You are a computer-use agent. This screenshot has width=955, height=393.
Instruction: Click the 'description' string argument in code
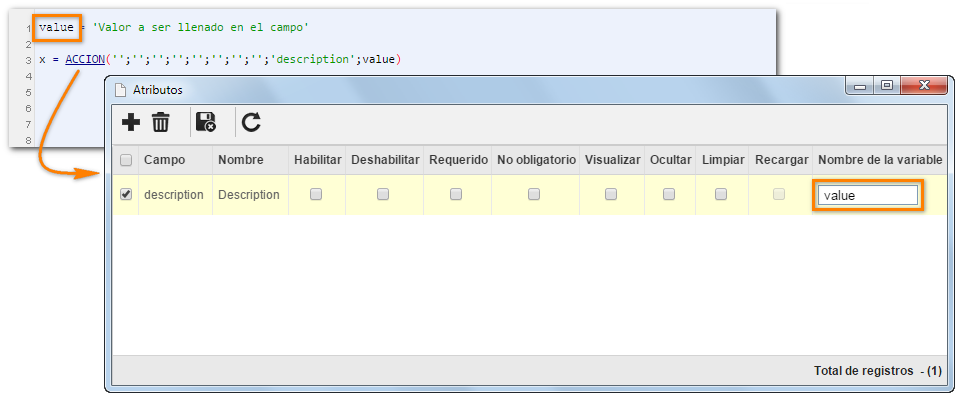(313, 60)
